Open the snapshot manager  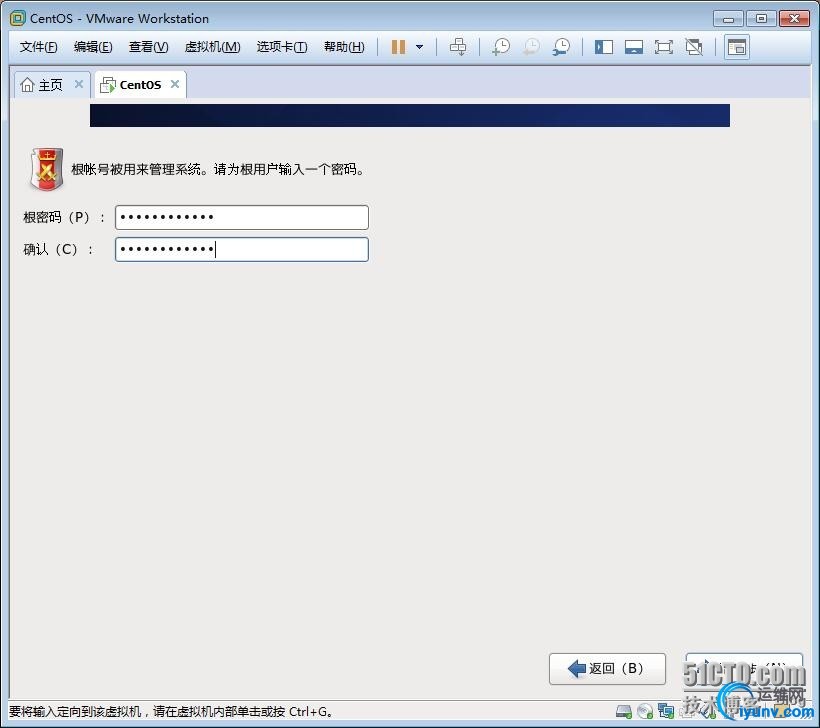pyautogui.click(x=561, y=47)
